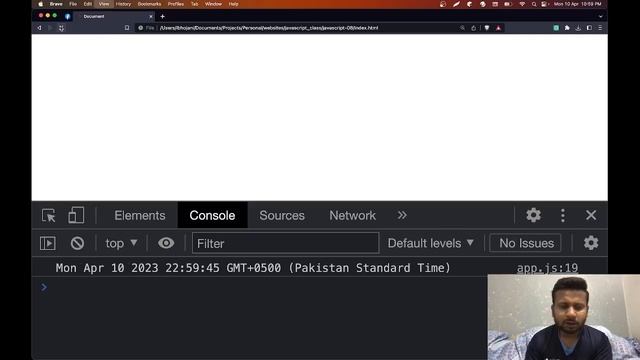Show browser downloads

pyautogui.click(x=578, y=28)
